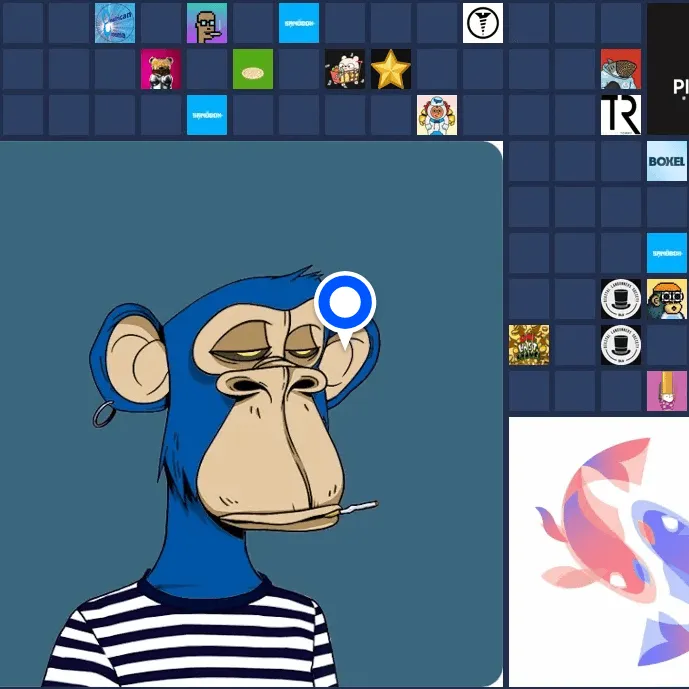Image resolution: width=689 pixels, height=689 pixels.
Task: Select the Sandbox tile below BOXEL
Action: [667, 253]
